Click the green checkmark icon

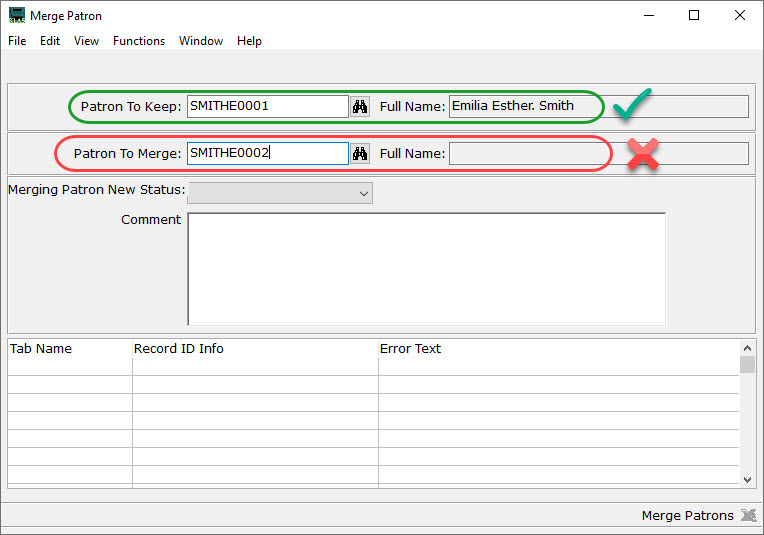tap(632, 105)
